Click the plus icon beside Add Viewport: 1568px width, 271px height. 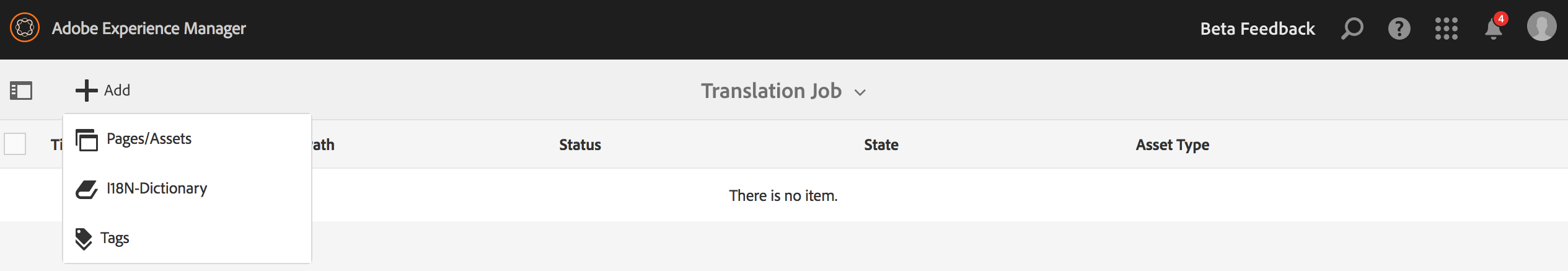(x=87, y=91)
